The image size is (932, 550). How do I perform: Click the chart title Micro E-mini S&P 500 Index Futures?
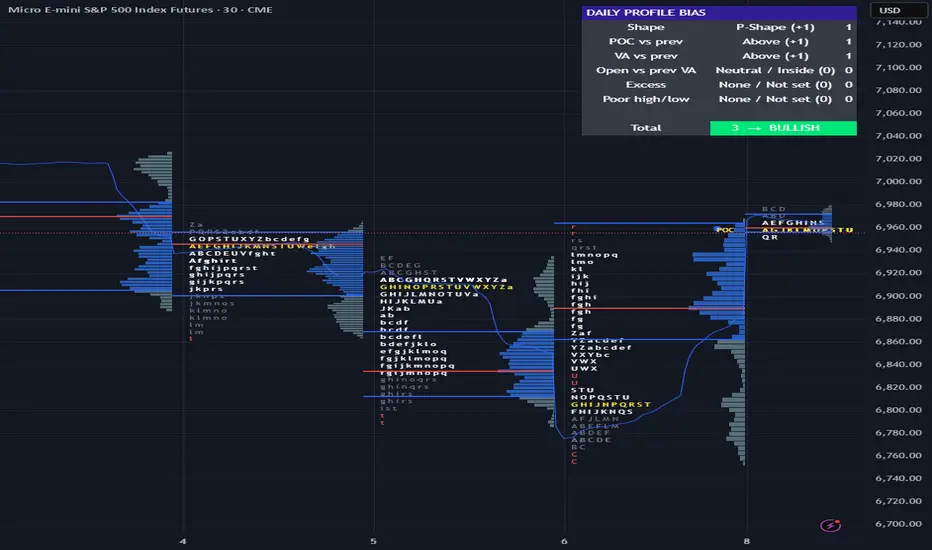tap(110, 10)
